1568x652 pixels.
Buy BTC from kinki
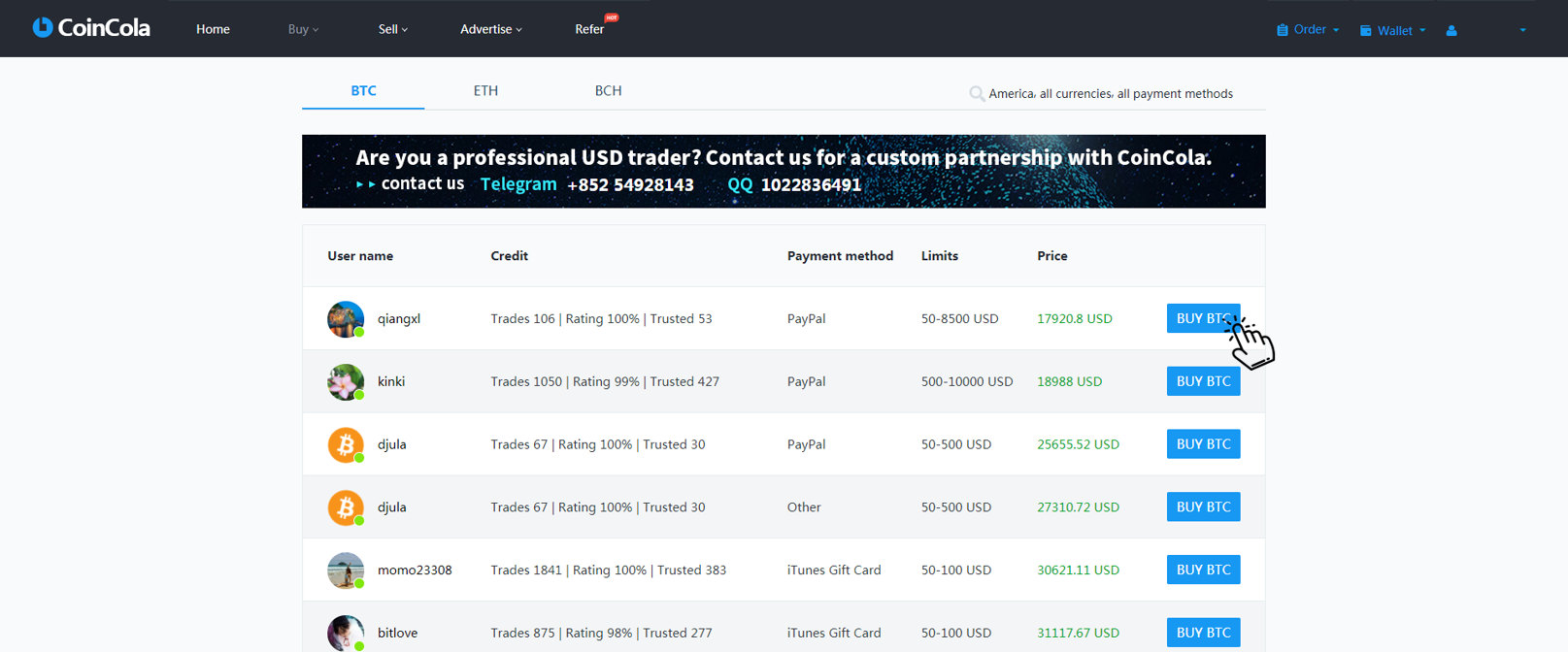tap(1203, 381)
